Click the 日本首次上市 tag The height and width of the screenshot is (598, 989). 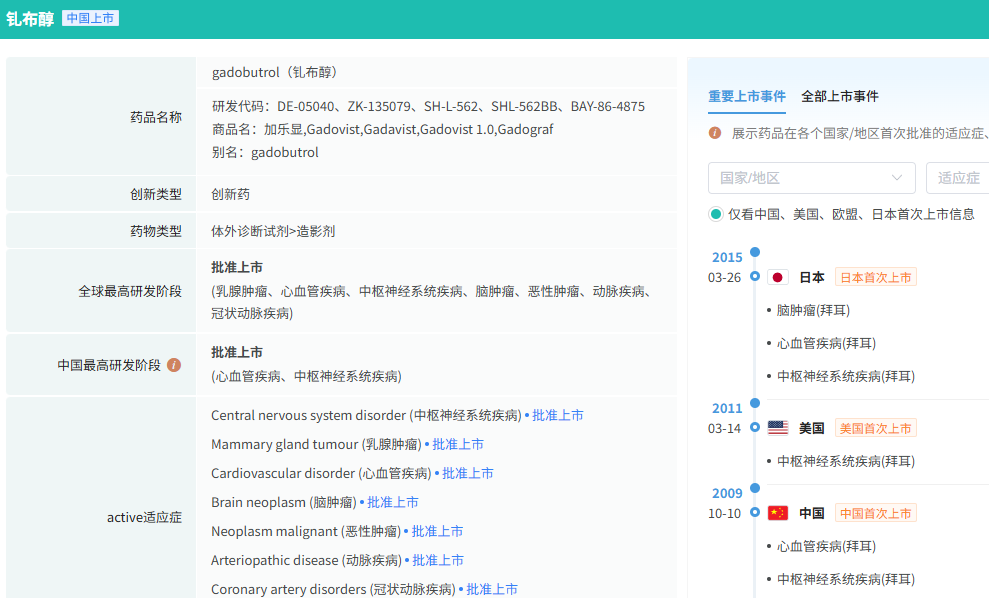[x=875, y=277]
